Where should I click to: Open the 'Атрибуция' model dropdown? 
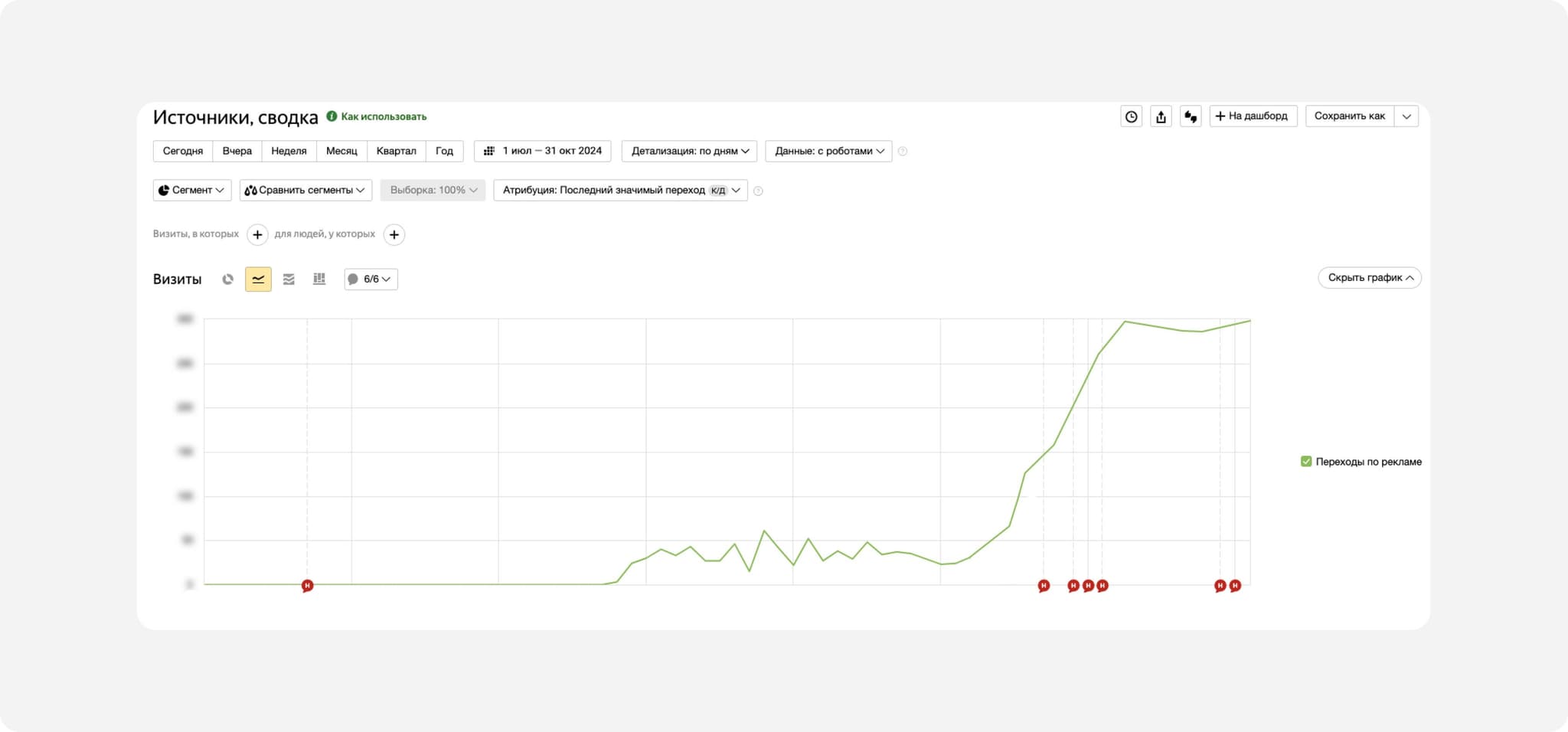(x=620, y=191)
